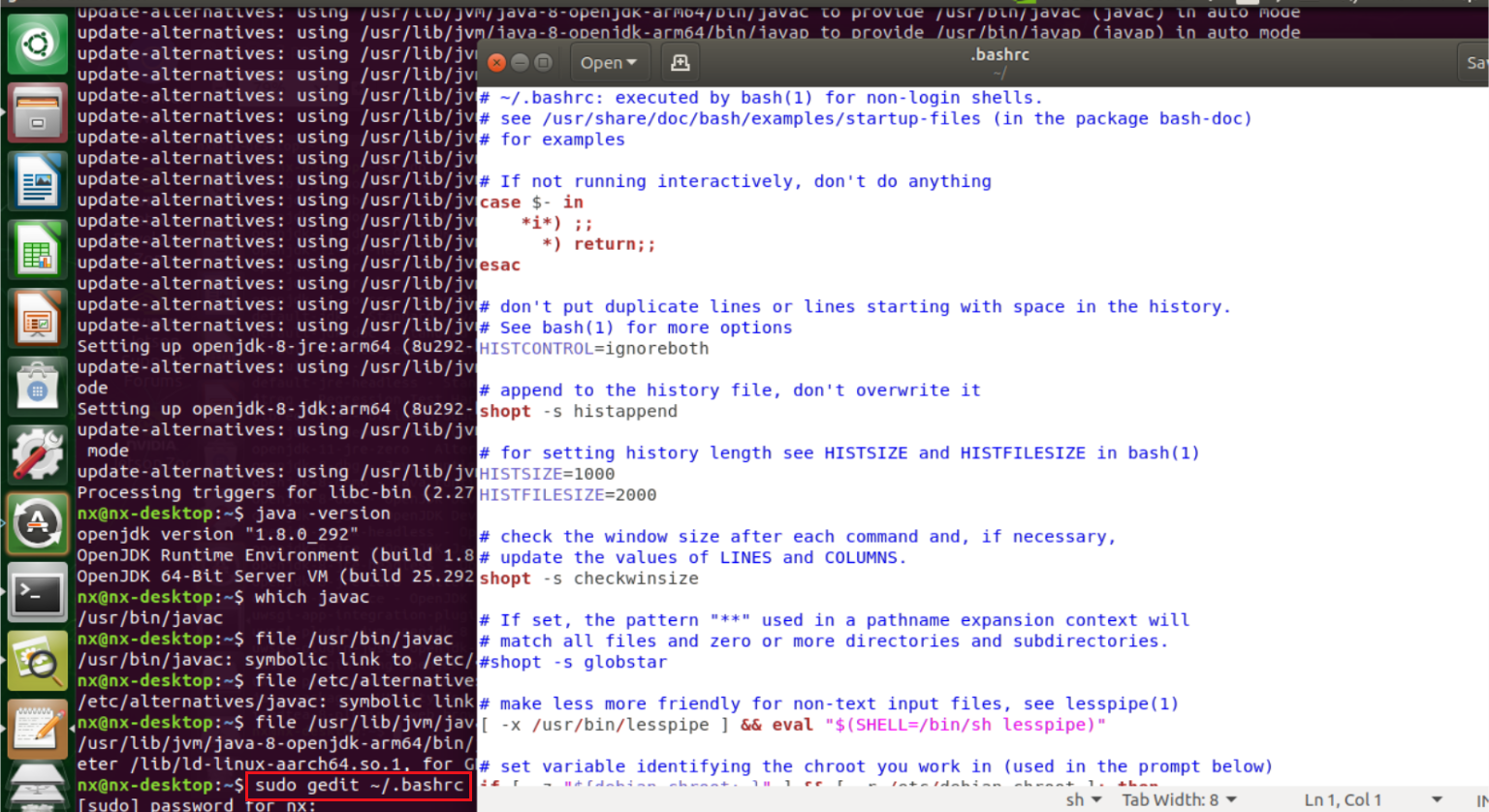Switch to gedit Text Editor dock icon
Viewport: 1489px width, 812px height.
(38, 730)
